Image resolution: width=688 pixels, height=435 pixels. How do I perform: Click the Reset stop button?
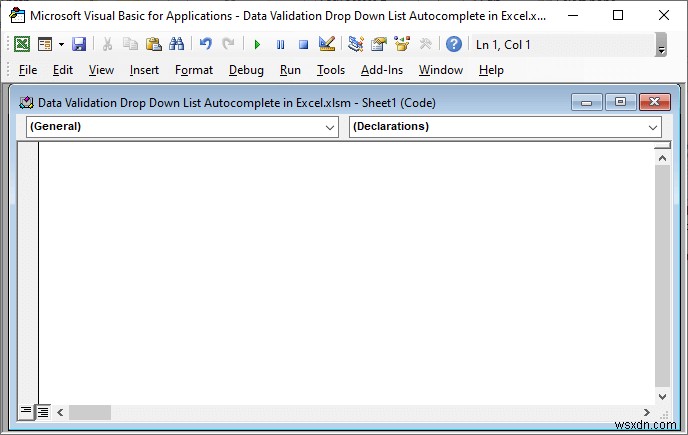303,44
